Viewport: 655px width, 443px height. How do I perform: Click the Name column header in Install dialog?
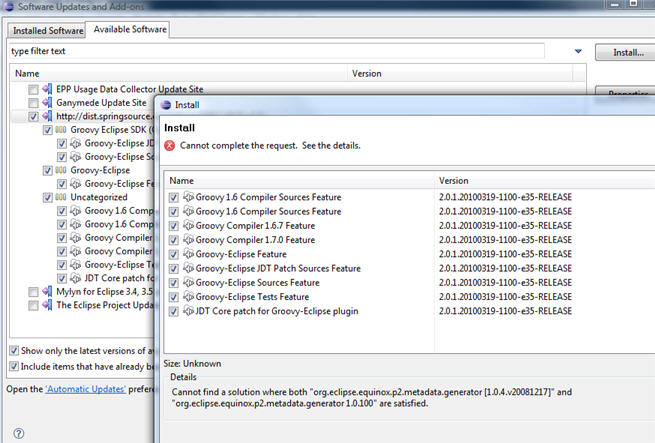click(300, 181)
